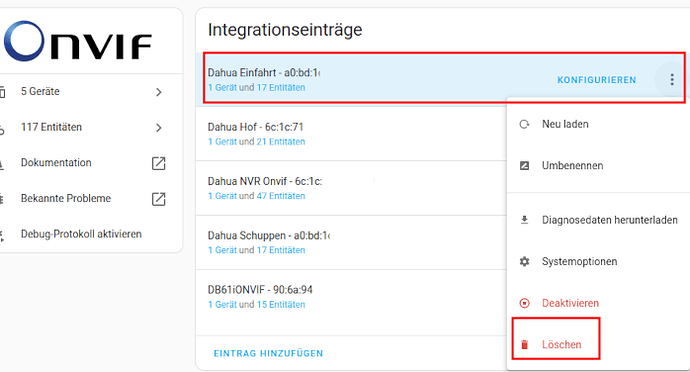Click the download icon for Diagnosedaten herunterladen
690x372 pixels.
[x=524, y=220]
